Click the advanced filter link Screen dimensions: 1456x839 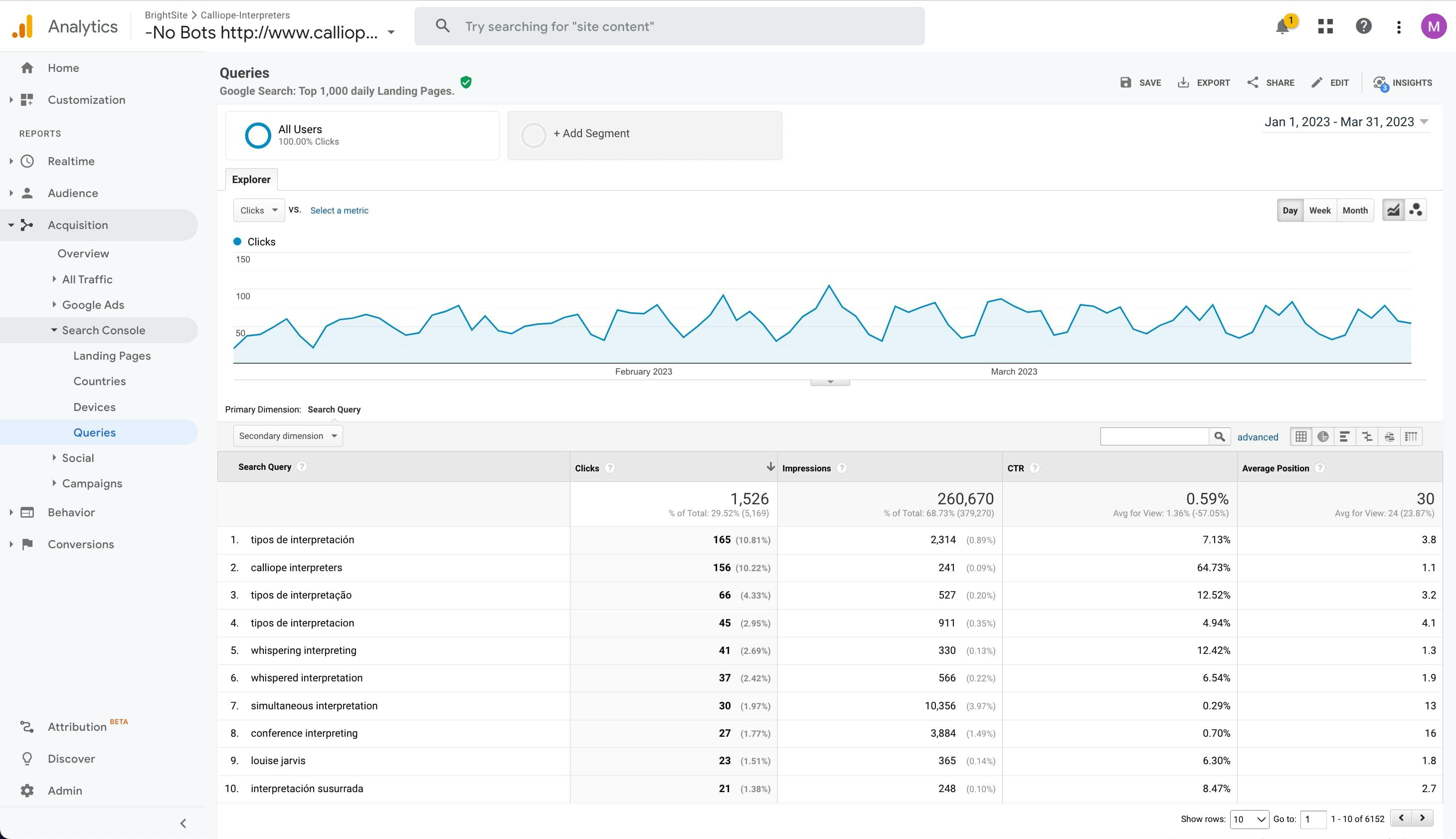pos(1258,437)
